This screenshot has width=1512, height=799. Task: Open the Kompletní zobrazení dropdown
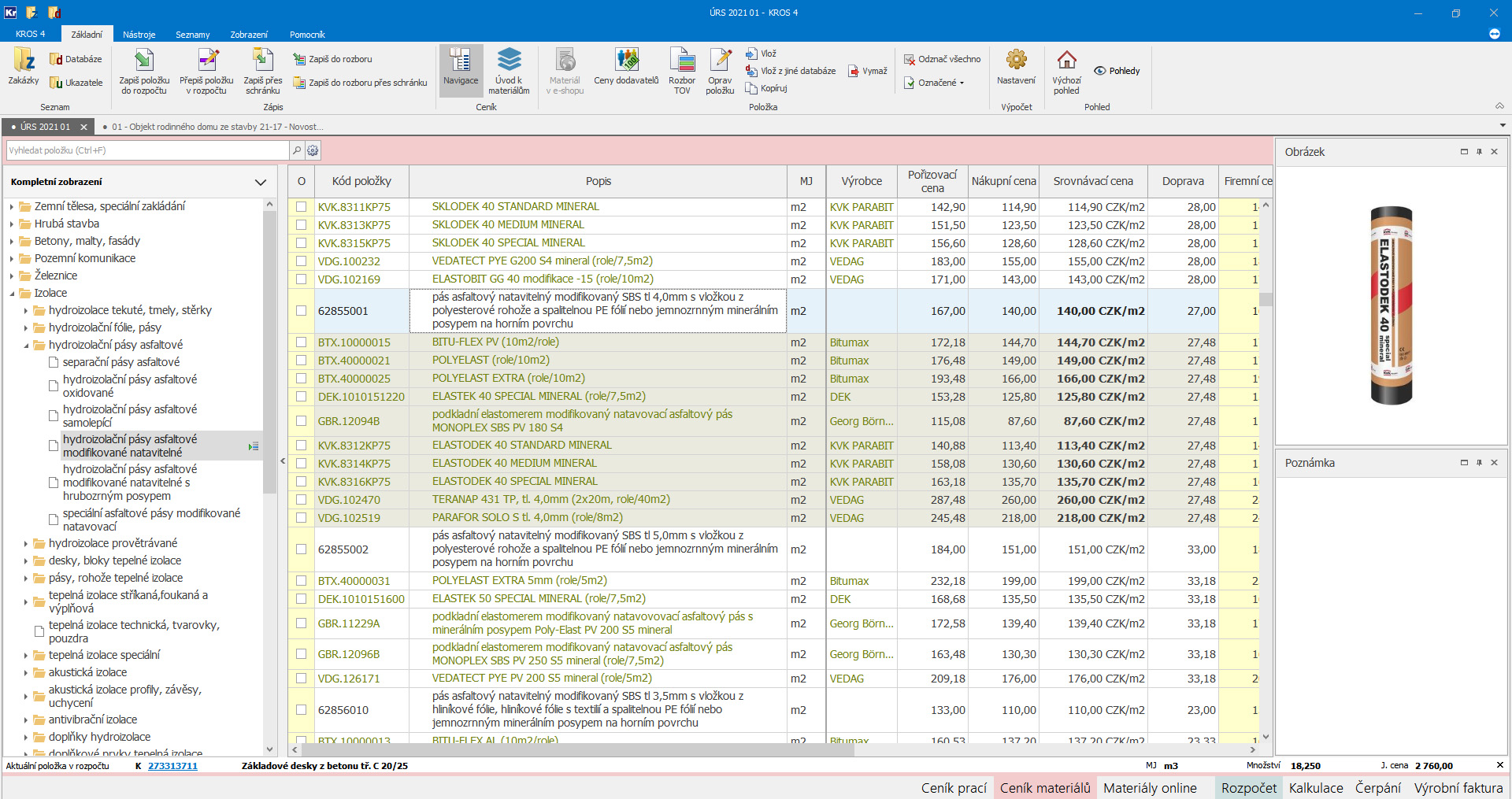click(260, 182)
